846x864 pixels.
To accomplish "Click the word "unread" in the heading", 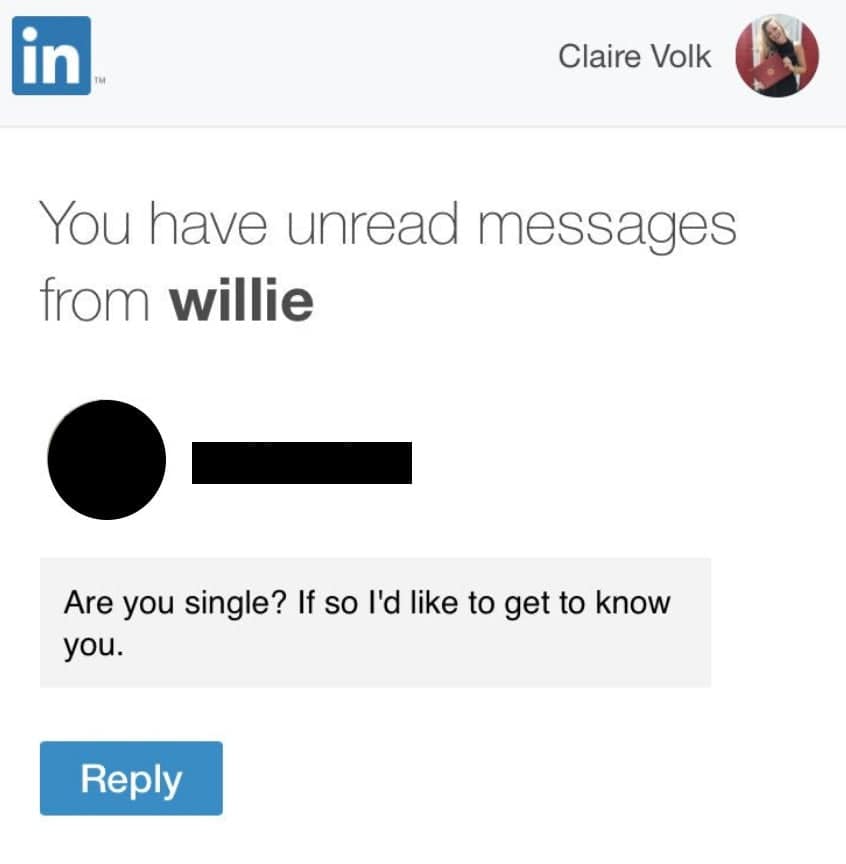I will (x=373, y=223).
